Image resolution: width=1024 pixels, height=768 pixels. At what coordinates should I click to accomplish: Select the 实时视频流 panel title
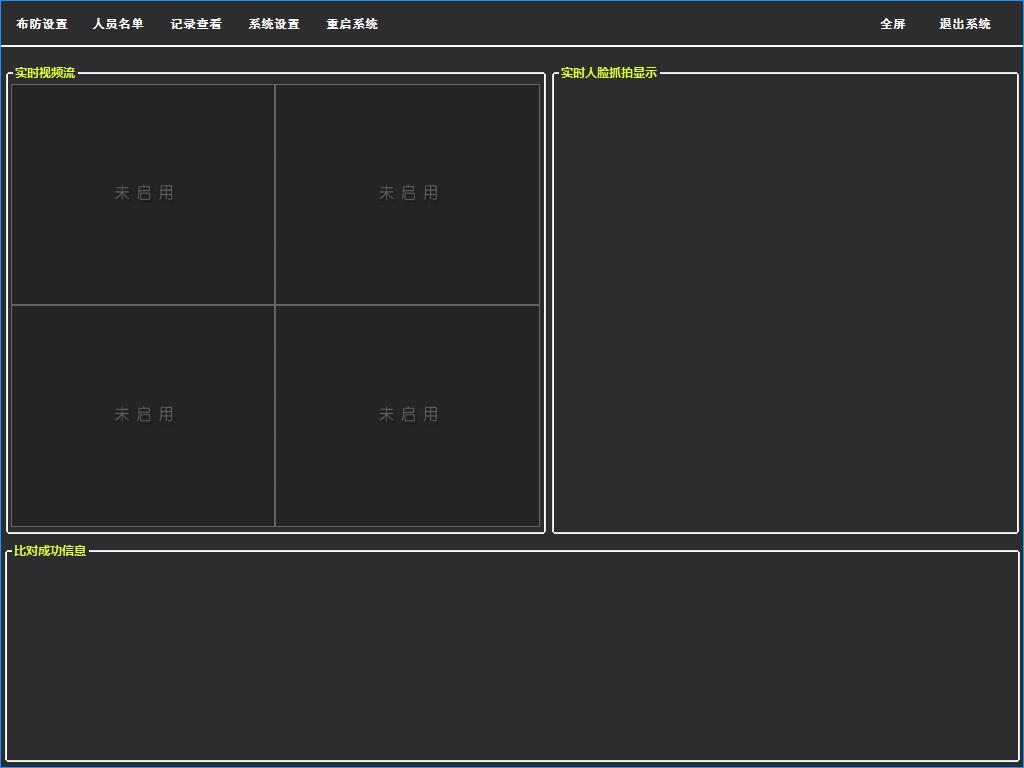coord(45,73)
